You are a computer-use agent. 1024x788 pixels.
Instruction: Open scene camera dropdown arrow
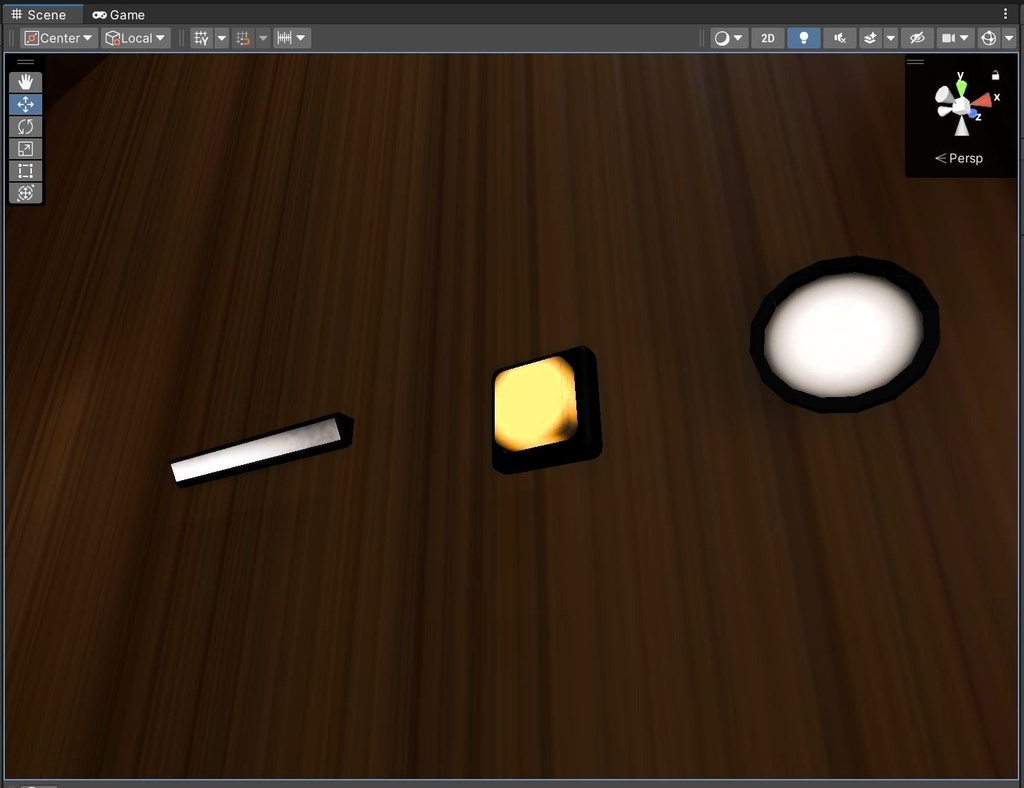[965, 38]
